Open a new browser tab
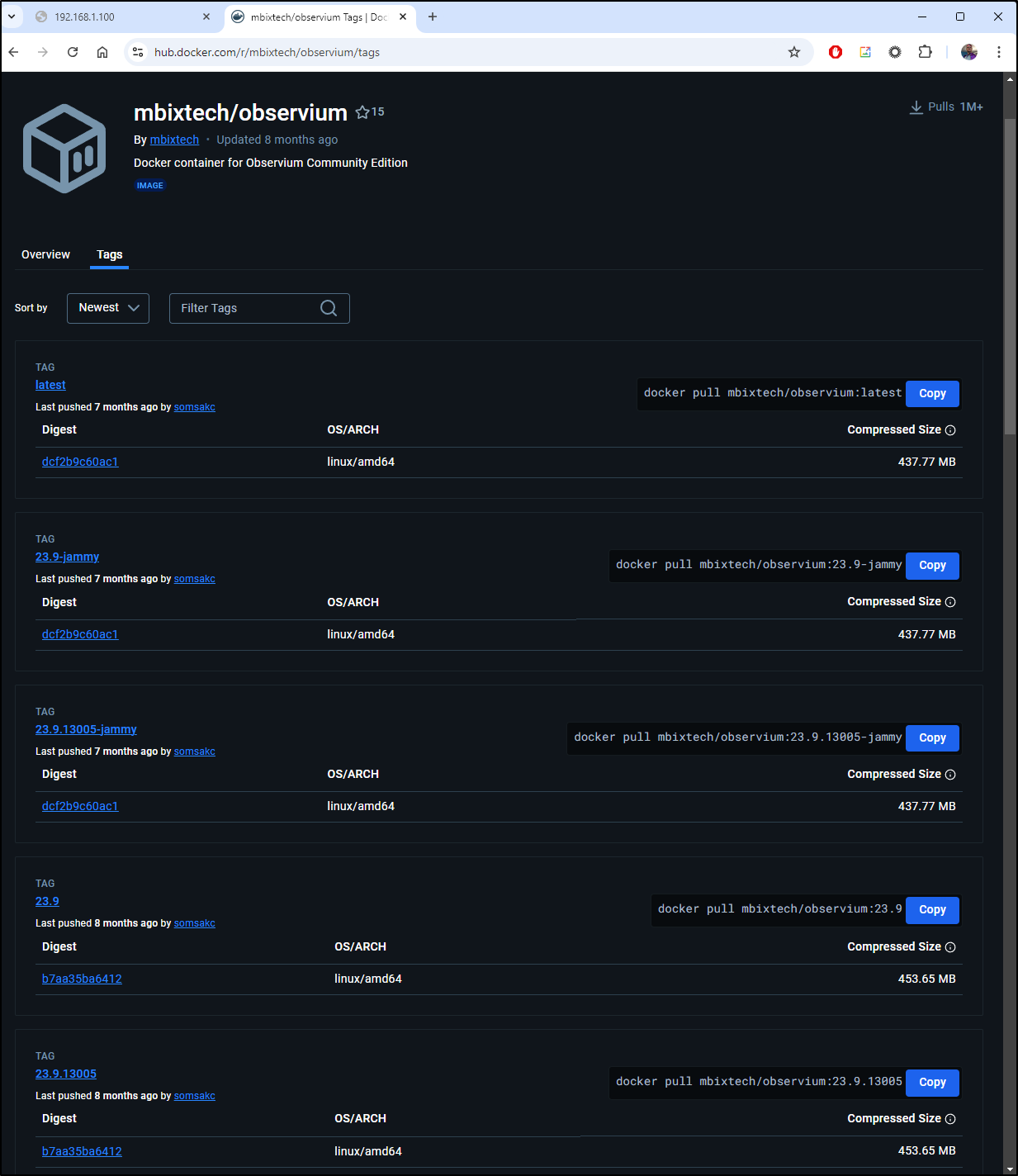 click(x=433, y=17)
